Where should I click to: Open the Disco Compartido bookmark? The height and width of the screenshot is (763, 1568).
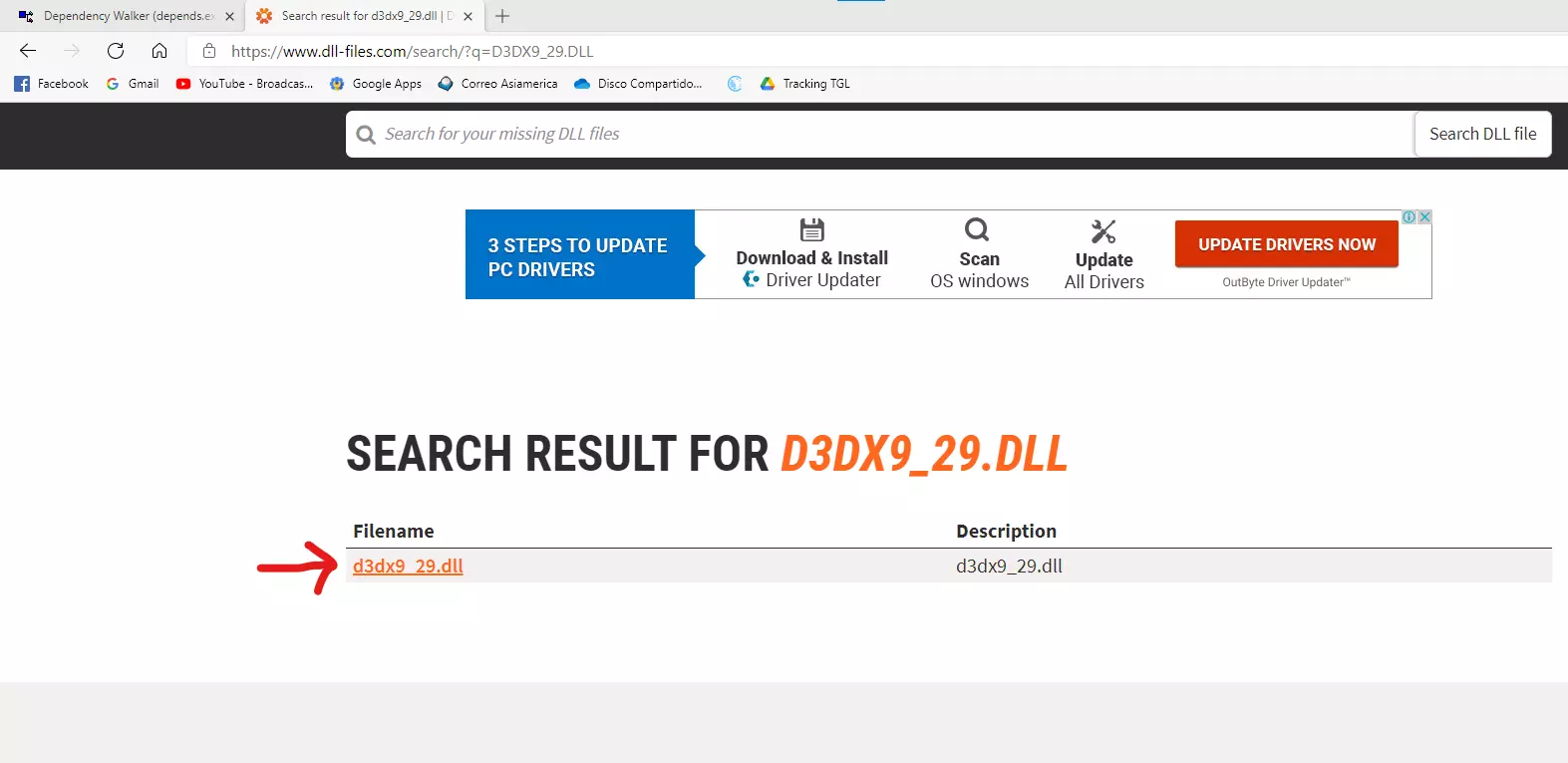point(638,84)
